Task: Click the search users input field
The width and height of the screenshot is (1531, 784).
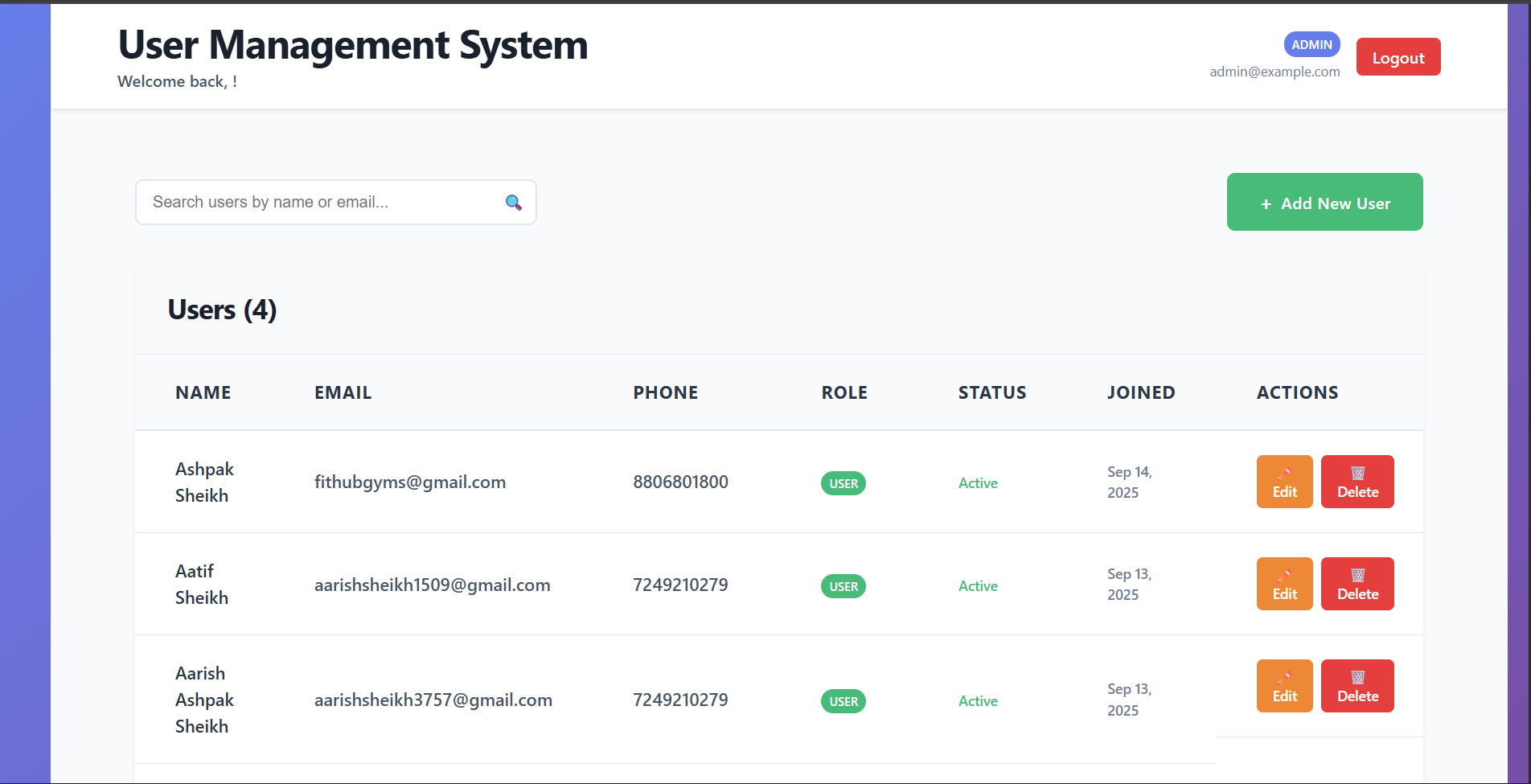Action: (x=322, y=203)
